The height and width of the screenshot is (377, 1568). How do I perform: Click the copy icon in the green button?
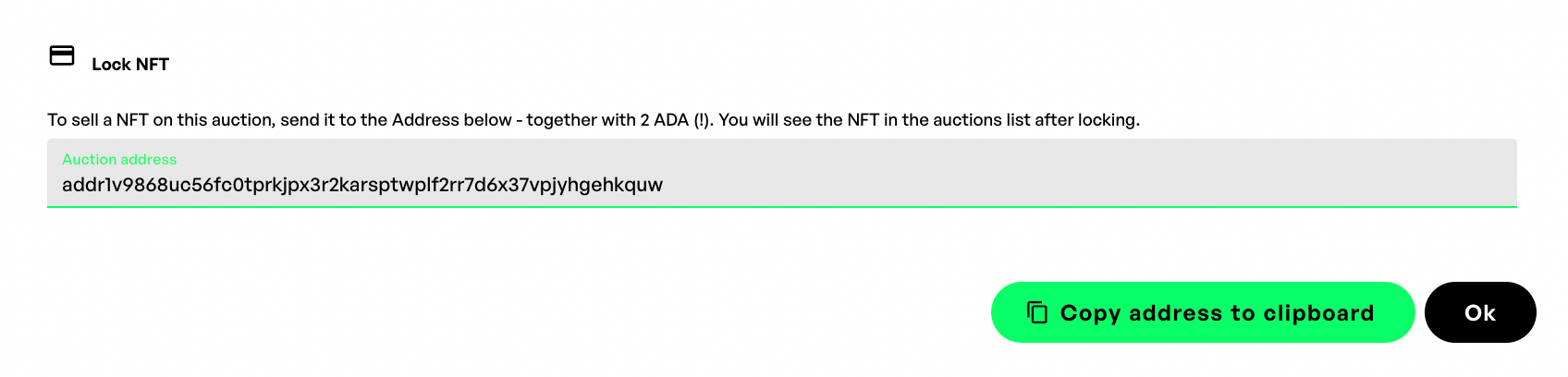1037,312
